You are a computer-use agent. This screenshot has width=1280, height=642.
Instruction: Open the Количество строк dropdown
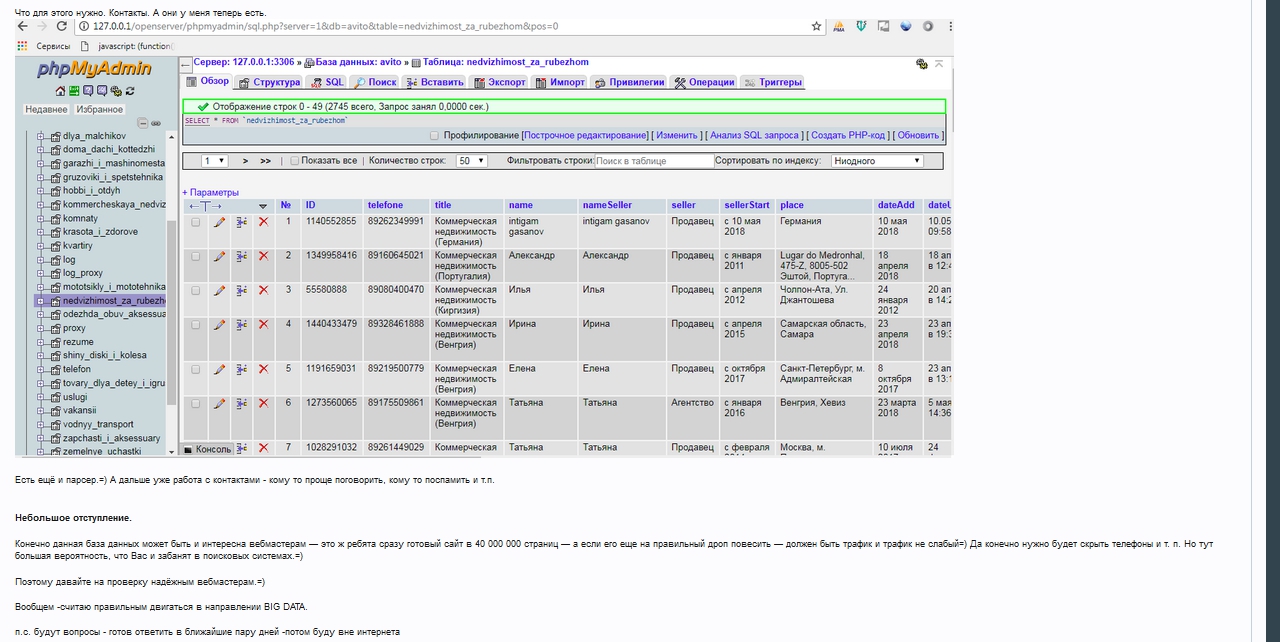[x=471, y=161]
